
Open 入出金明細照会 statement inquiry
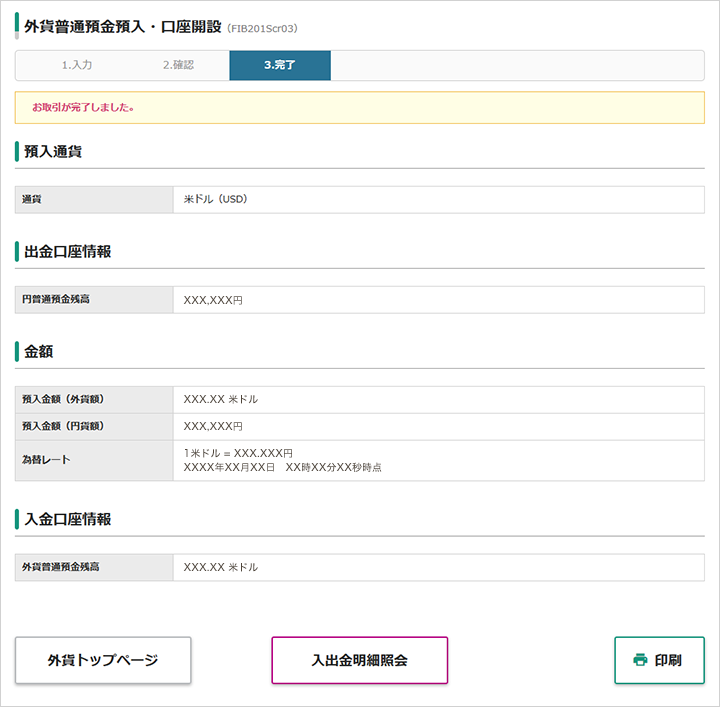coord(360,660)
